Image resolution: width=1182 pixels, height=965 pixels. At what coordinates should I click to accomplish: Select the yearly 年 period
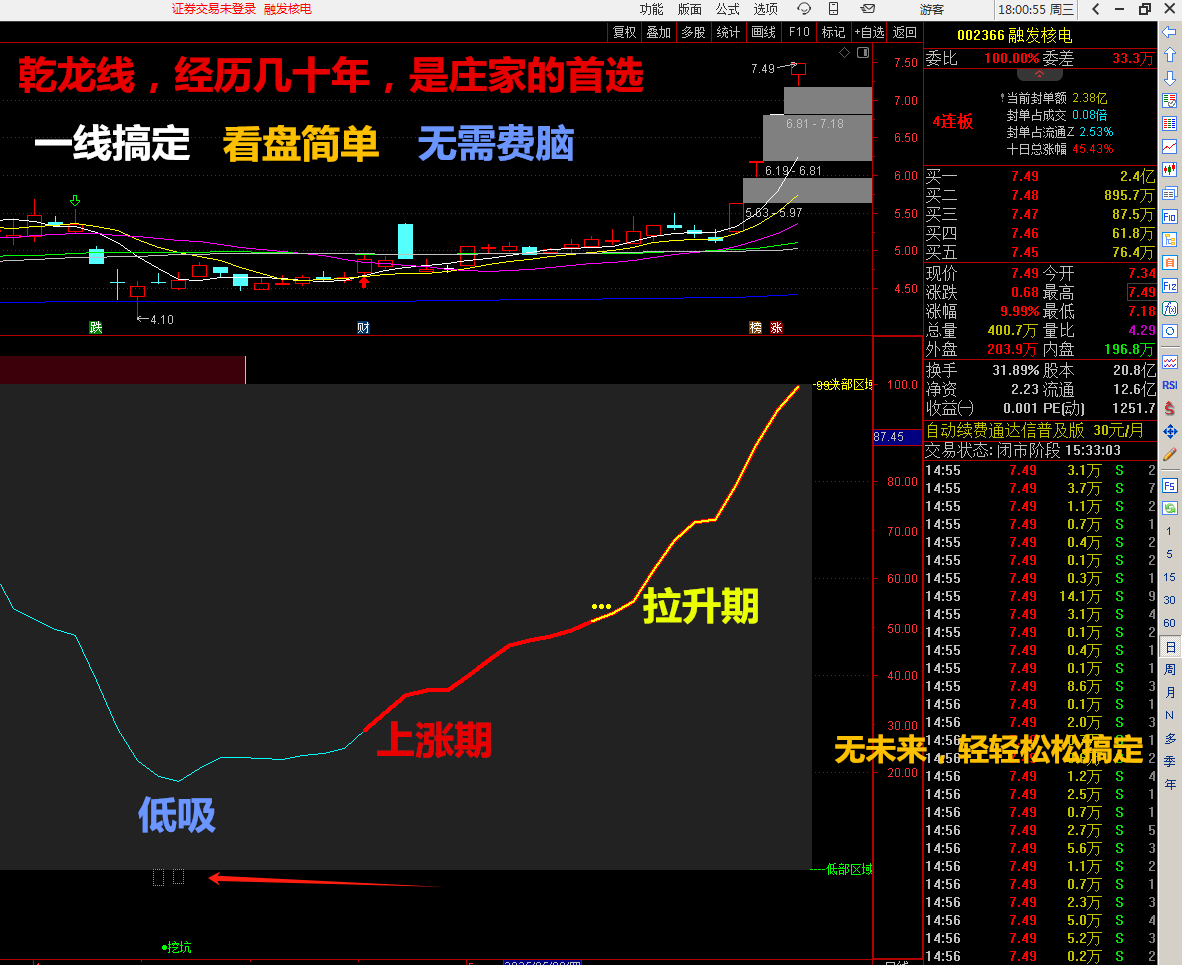point(1169,784)
